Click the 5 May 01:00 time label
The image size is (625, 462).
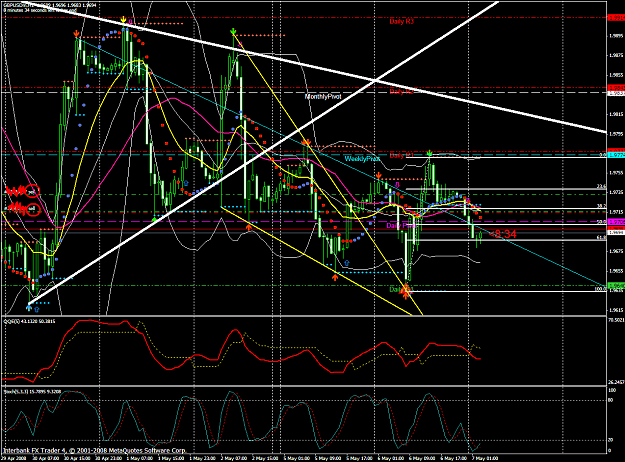click(297, 458)
